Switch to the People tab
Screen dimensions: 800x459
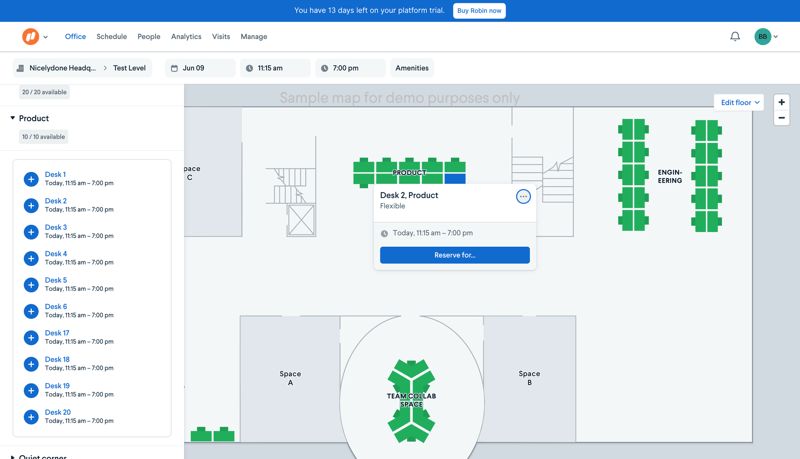148,36
